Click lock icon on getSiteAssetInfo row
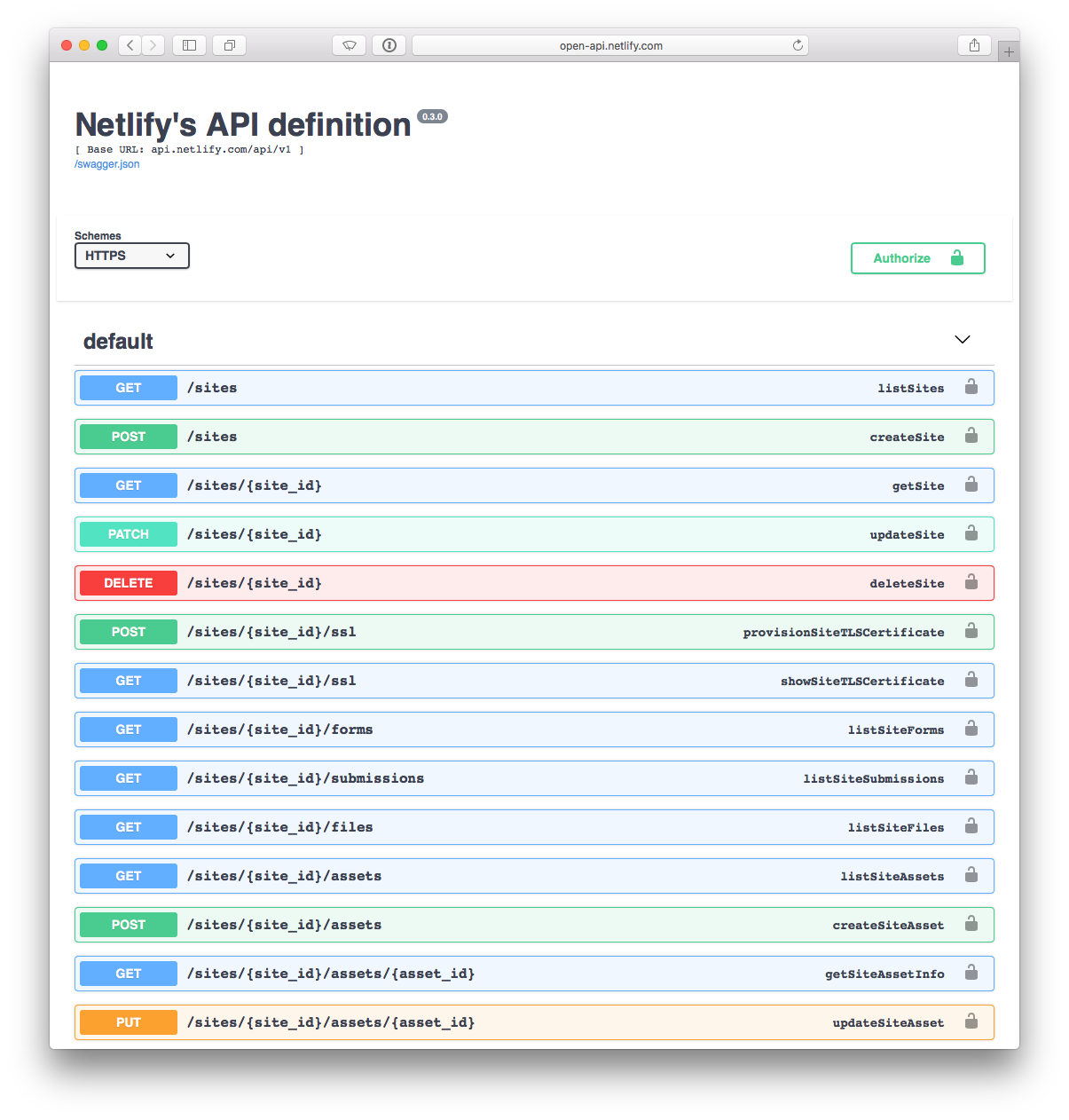The width and height of the screenshot is (1069, 1120). click(x=971, y=973)
